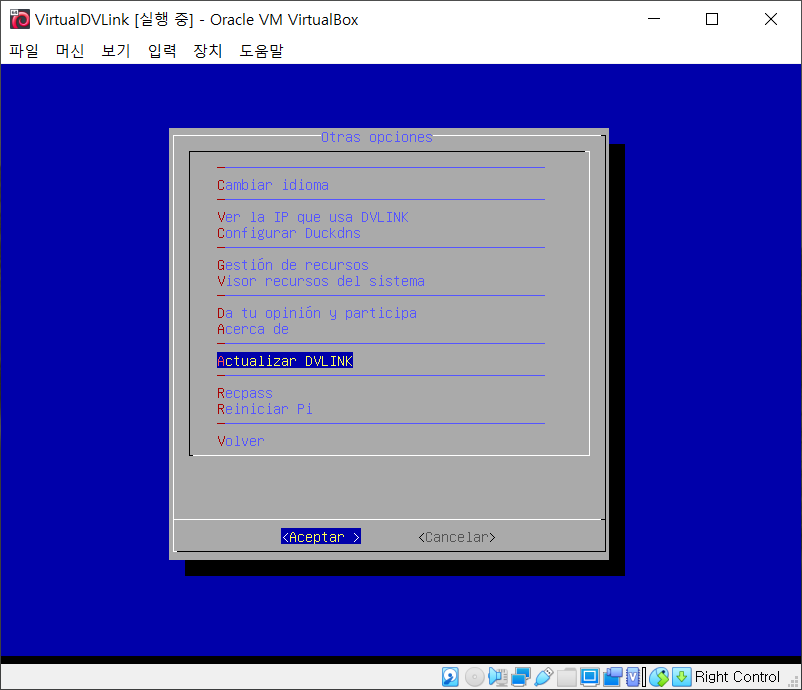Open the audio settings status icon

498,677
